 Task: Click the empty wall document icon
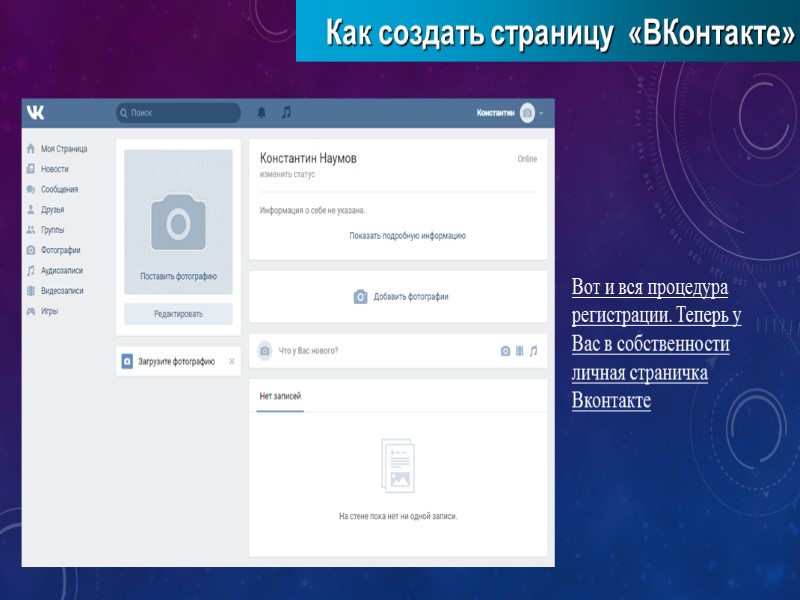(x=398, y=466)
